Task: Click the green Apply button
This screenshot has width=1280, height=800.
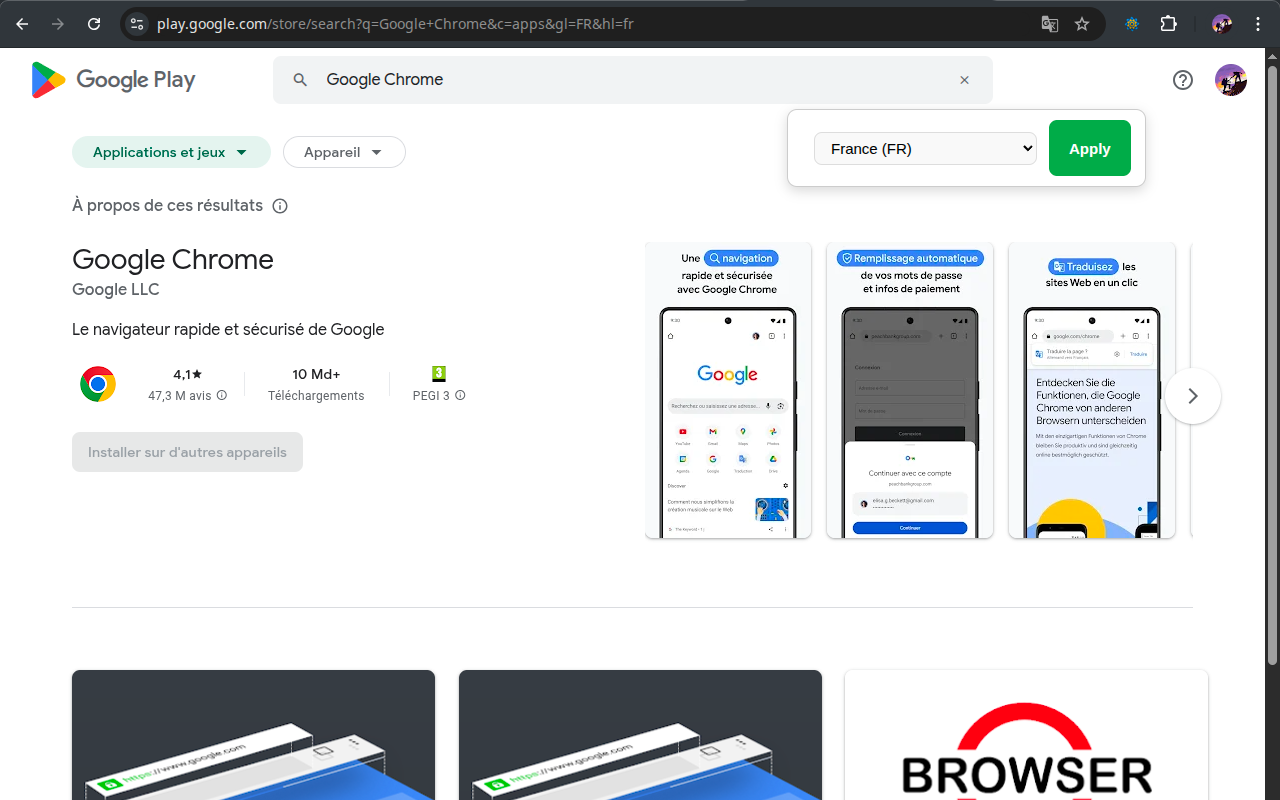Action: (1090, 148)
